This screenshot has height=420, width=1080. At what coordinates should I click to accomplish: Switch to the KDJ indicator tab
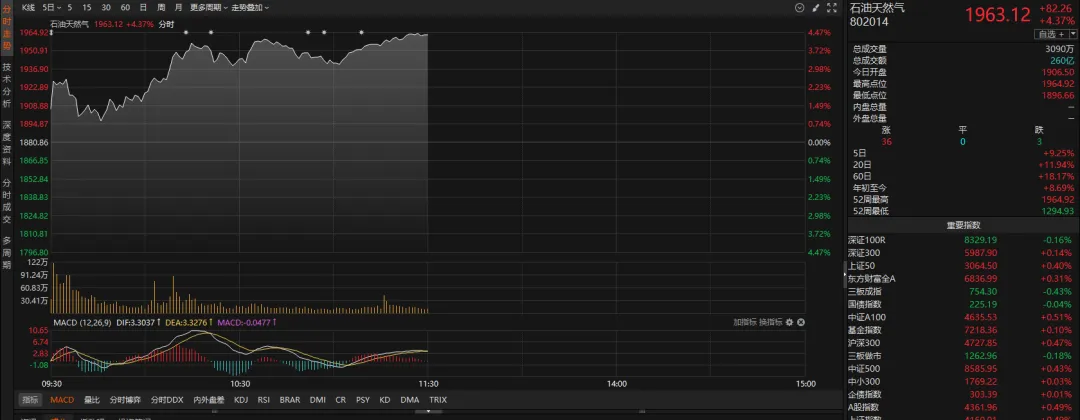pyautogui.click(x=241, y=399)
